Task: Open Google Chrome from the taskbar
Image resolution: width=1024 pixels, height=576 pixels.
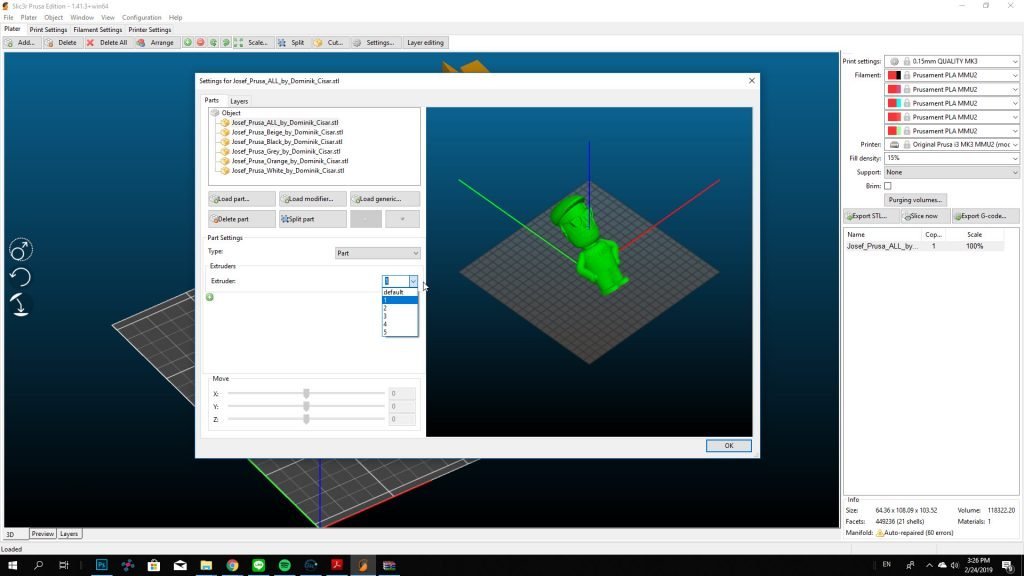Action: [232, 566]
